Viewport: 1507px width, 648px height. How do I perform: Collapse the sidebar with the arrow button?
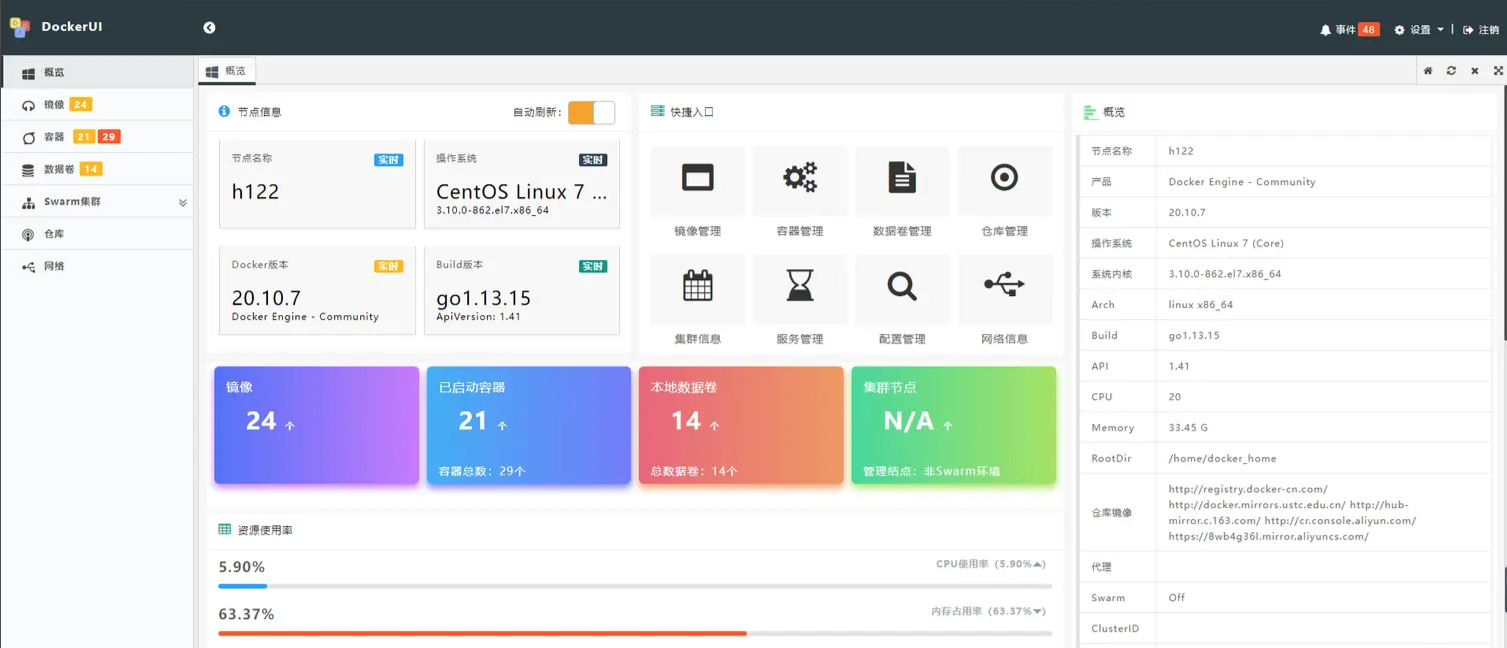click(x=209, y=28)
